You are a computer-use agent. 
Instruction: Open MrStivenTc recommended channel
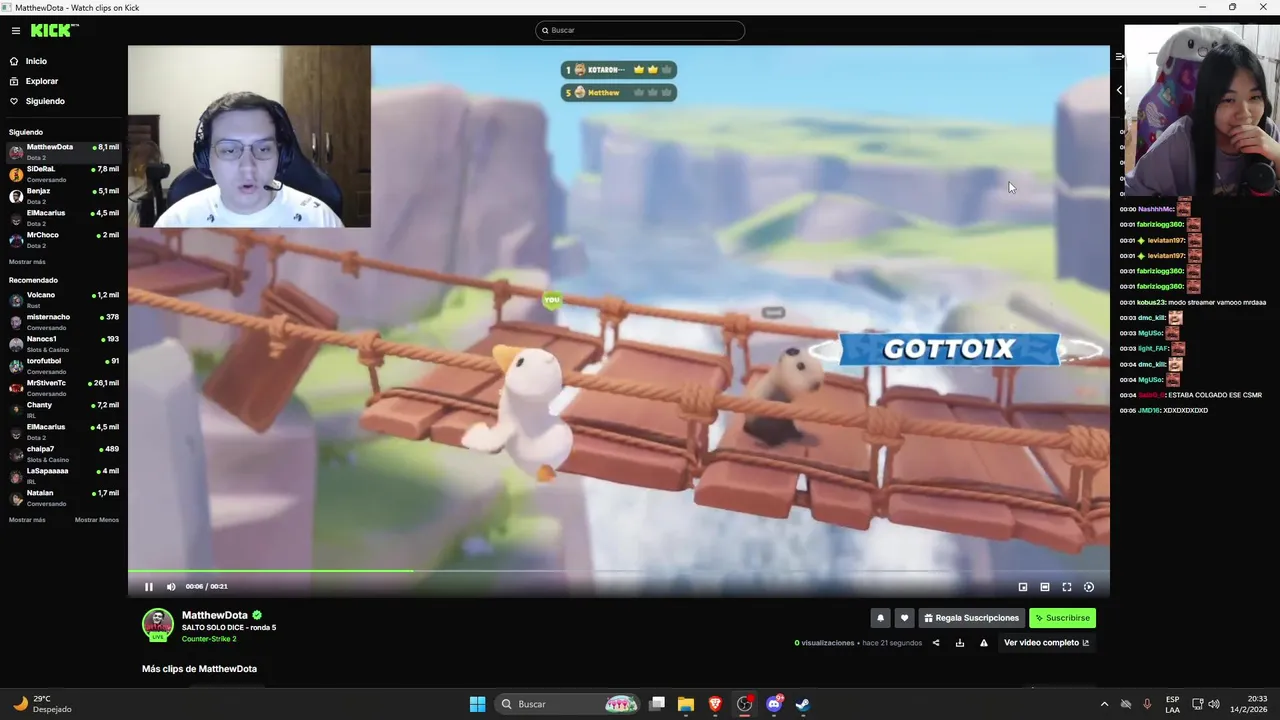pyautogui.click(x=64, y=388)
